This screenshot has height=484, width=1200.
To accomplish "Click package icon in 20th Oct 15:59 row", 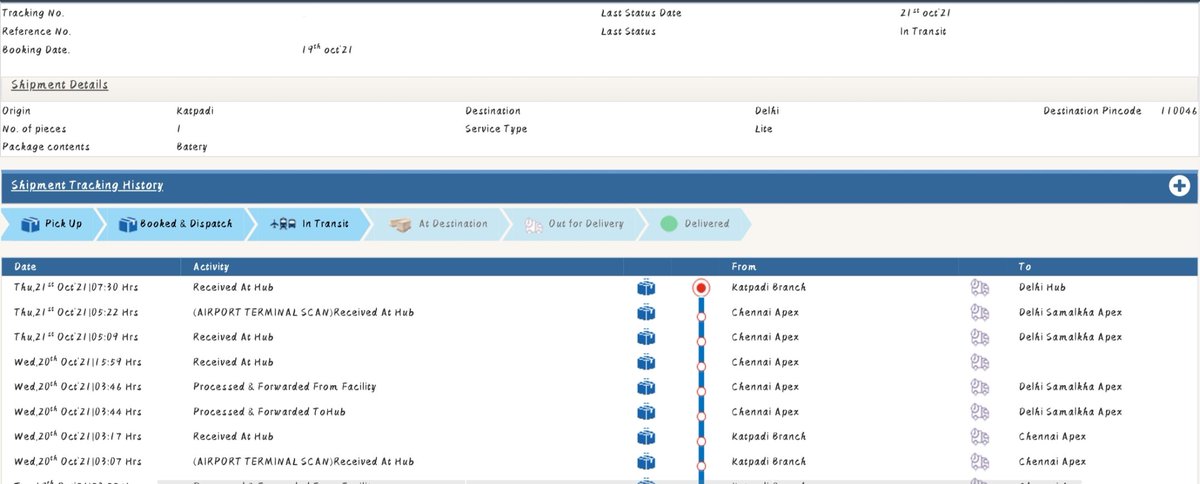I will [646, 363].
